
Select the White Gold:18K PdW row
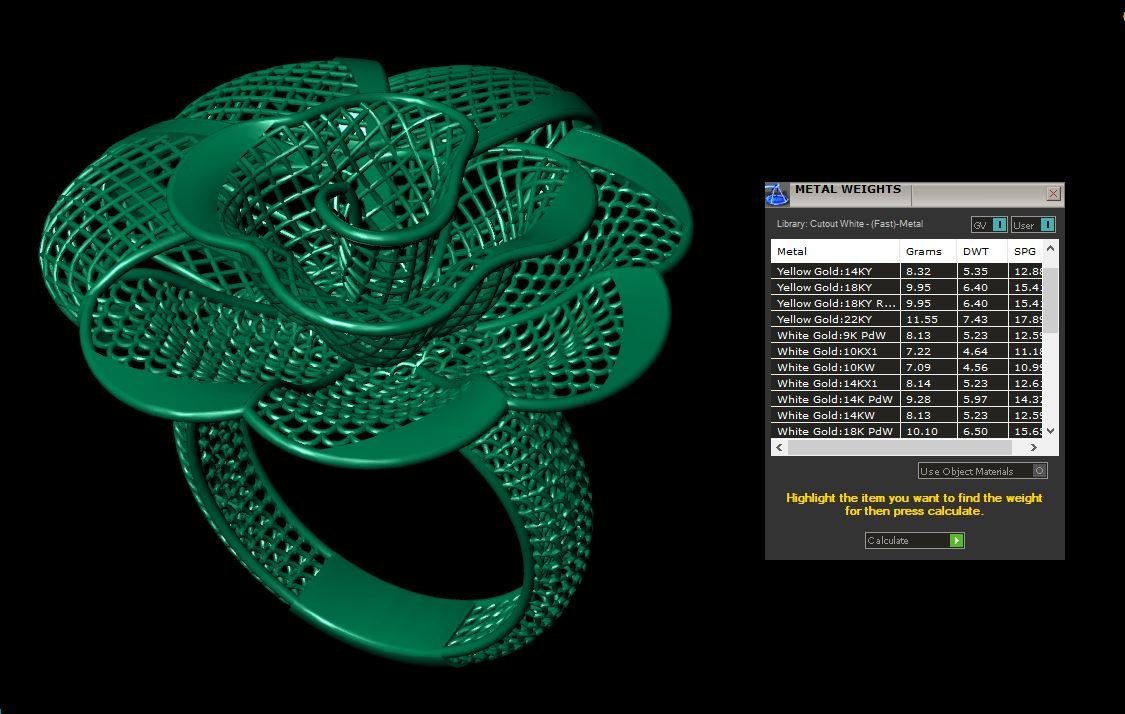click(x=907, y=431)
